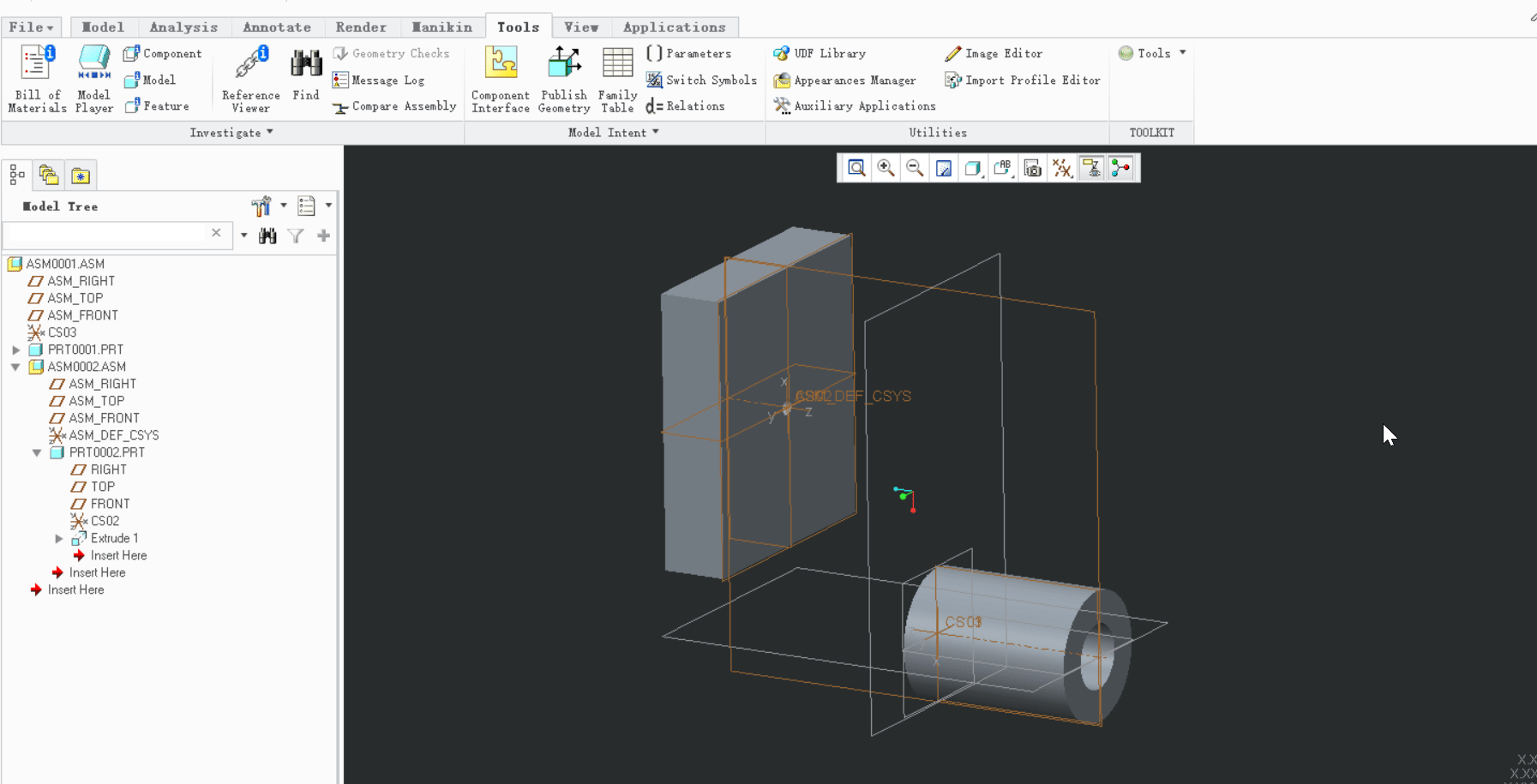Click Zoom Out in graphics toolbar

915,168
